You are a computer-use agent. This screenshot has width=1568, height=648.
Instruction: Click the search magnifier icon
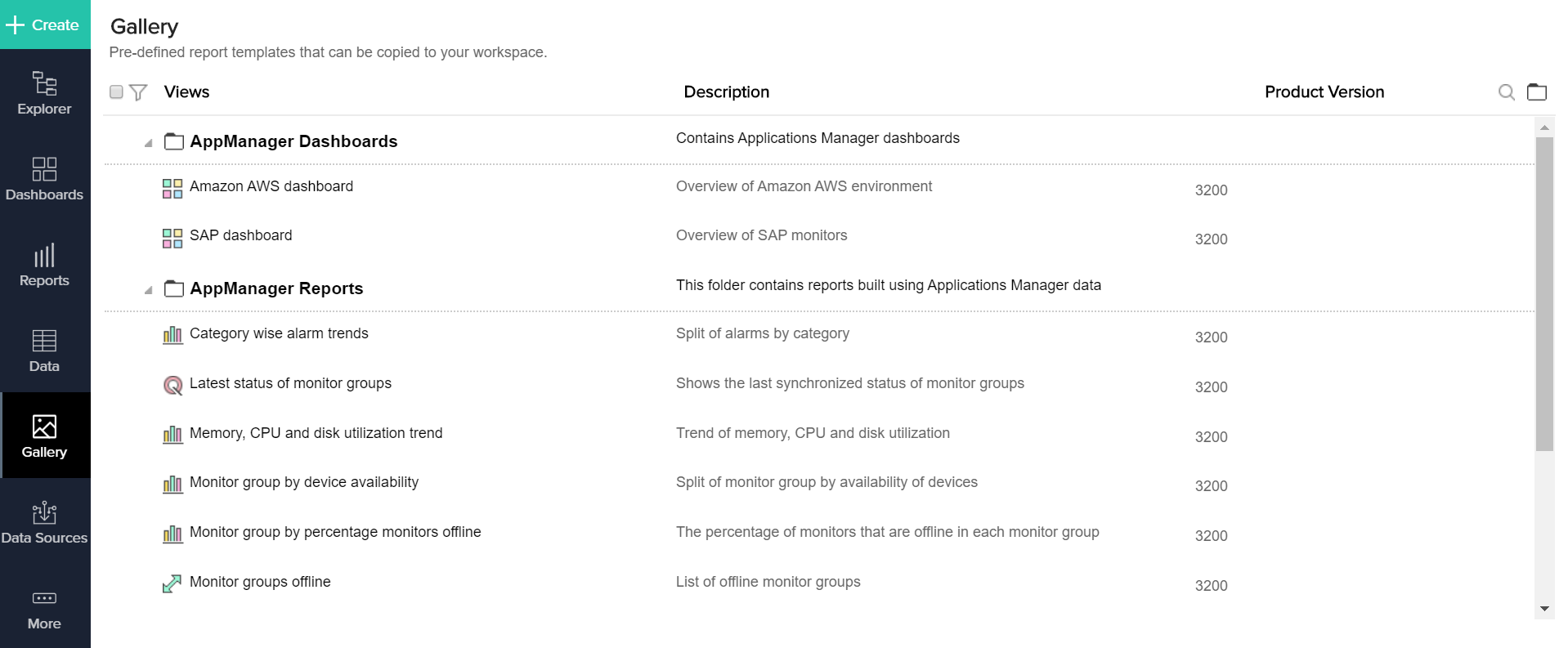[x=1506, y=92]
